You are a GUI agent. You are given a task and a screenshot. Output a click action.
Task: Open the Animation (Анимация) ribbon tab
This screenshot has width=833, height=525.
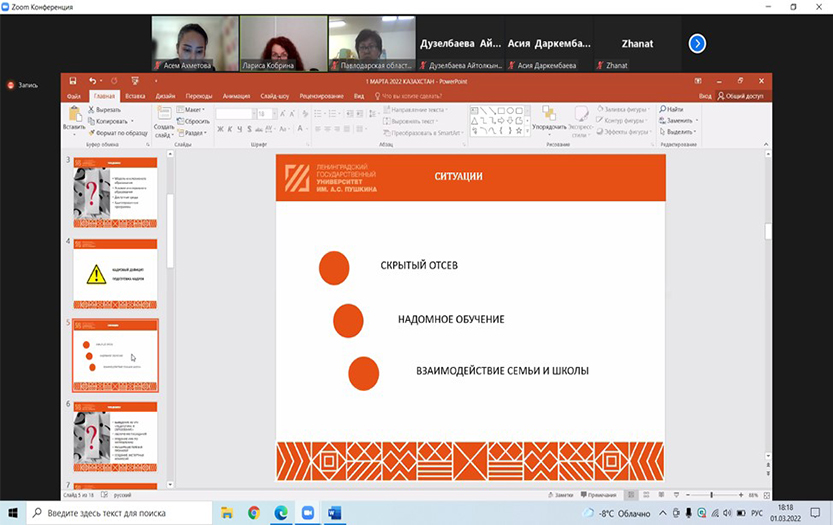click(237, 96)
